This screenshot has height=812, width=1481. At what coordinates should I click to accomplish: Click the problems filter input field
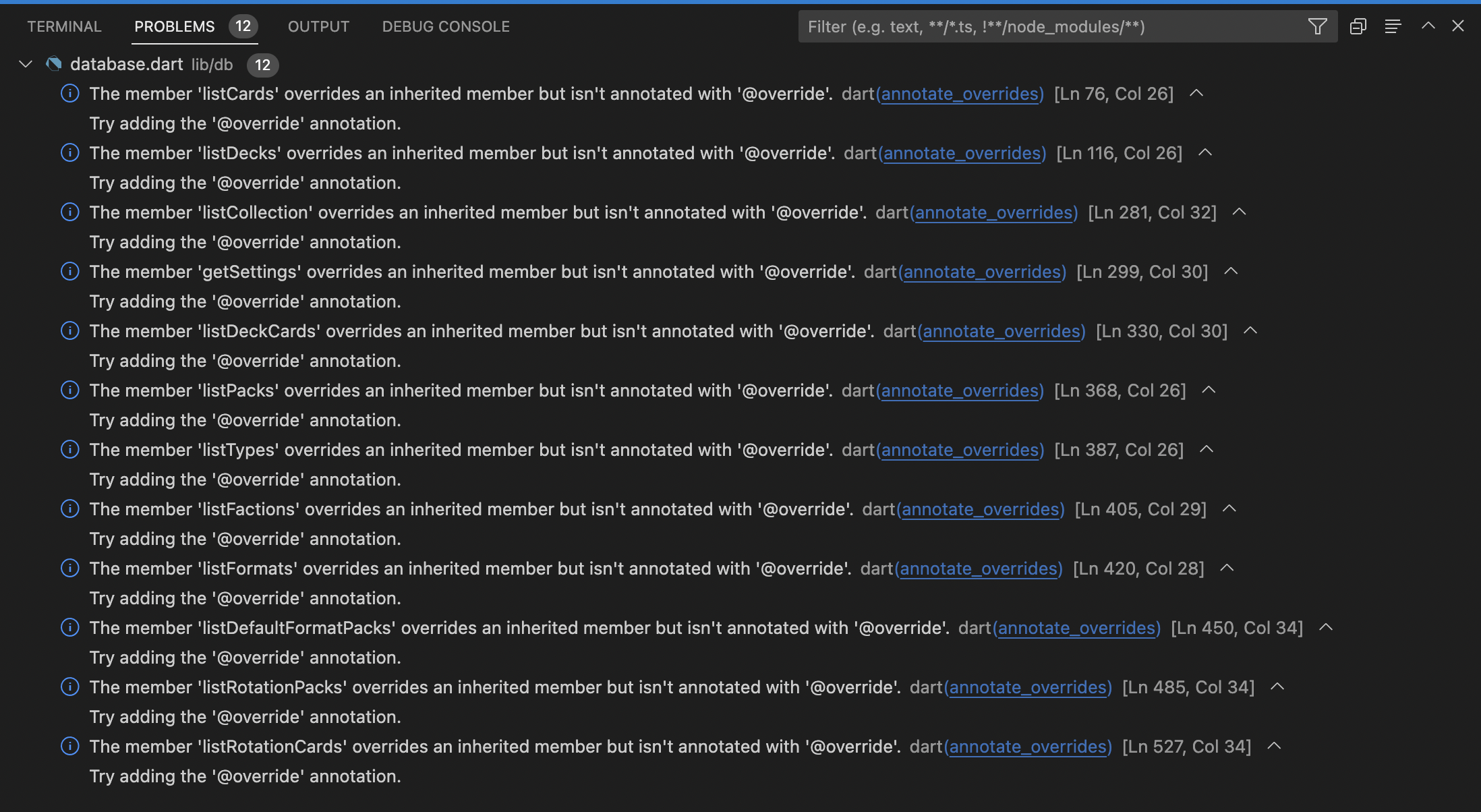coord(1045,26)
